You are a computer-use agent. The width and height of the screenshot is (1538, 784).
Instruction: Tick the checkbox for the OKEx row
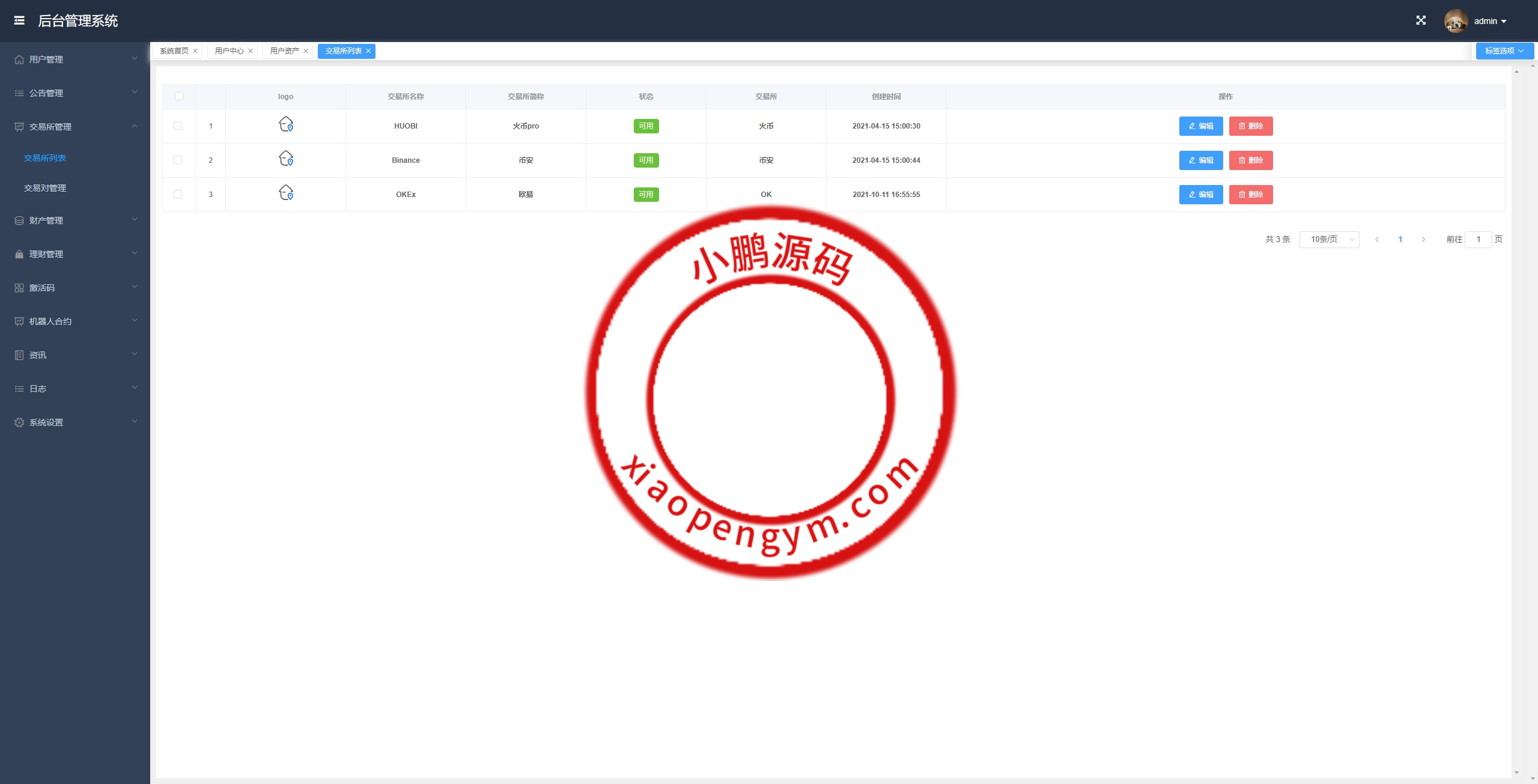(178, 194)
